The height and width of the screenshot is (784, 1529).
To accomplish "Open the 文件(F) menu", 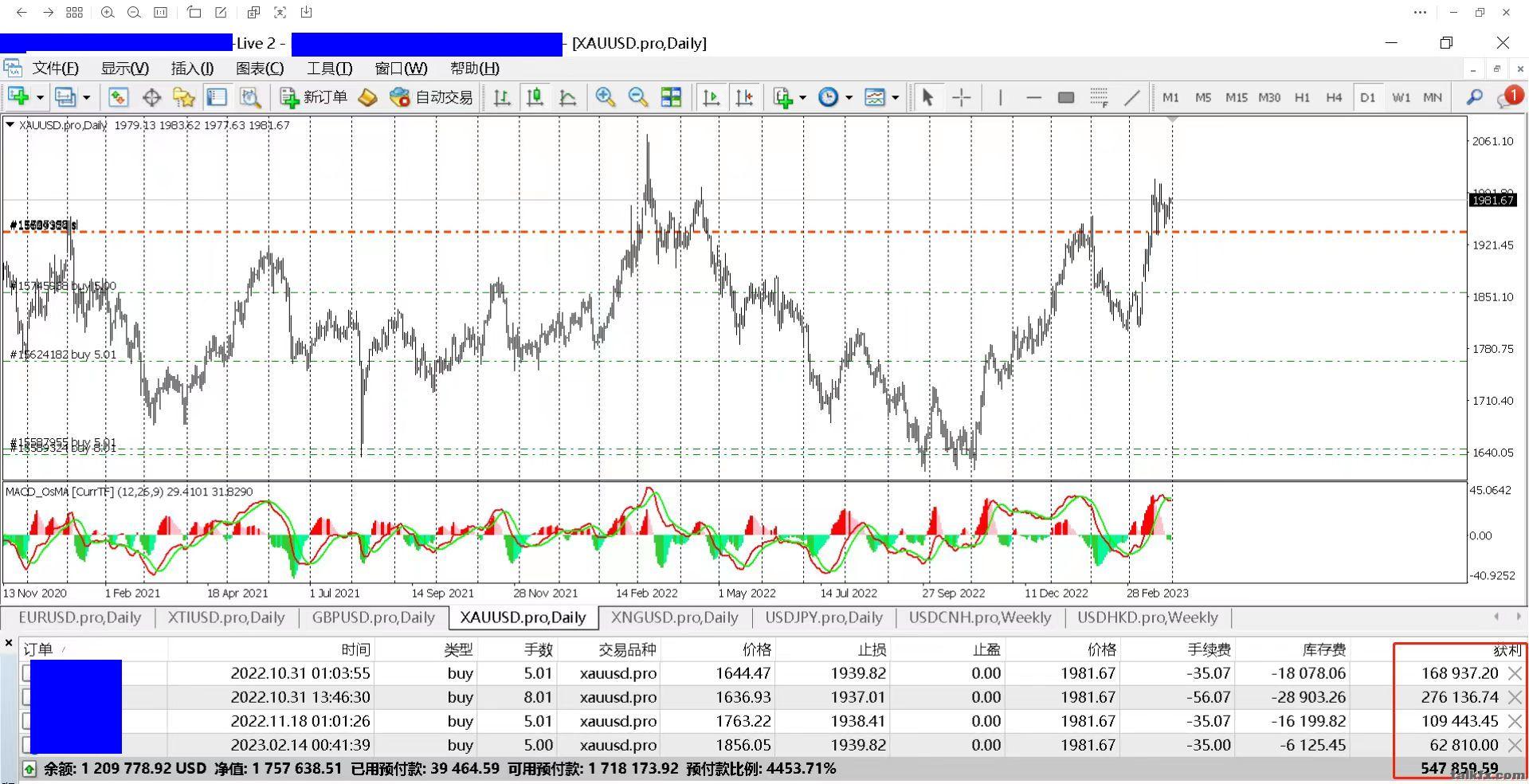I will click(x=55, y=69).
